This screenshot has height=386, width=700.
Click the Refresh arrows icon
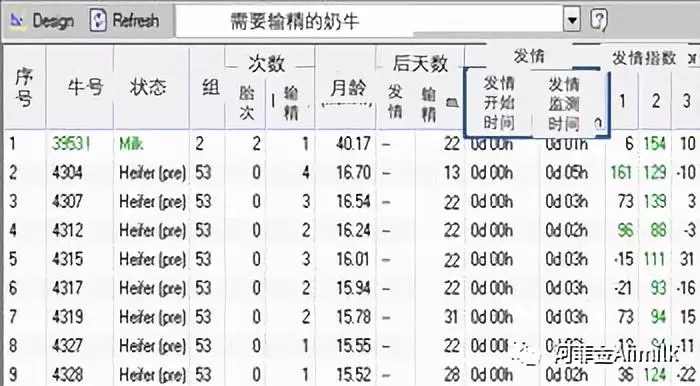point(98,21)
